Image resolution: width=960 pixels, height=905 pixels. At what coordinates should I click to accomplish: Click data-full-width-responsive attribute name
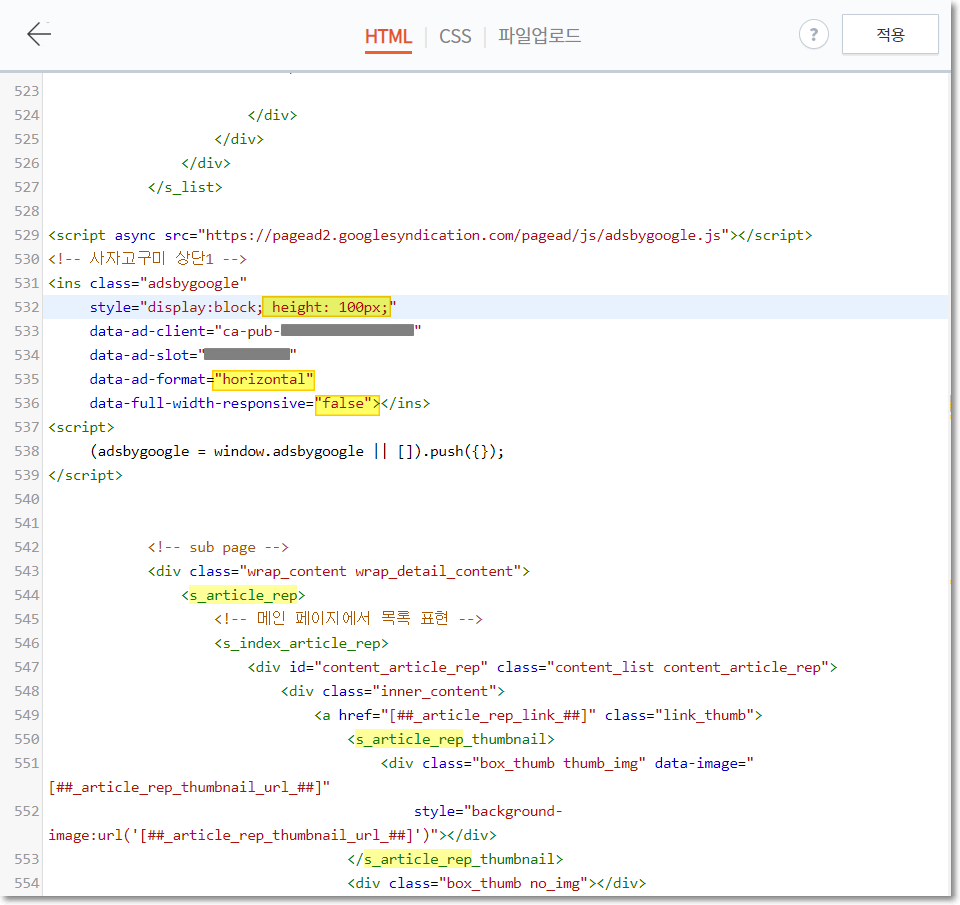(x=197, y=404)
